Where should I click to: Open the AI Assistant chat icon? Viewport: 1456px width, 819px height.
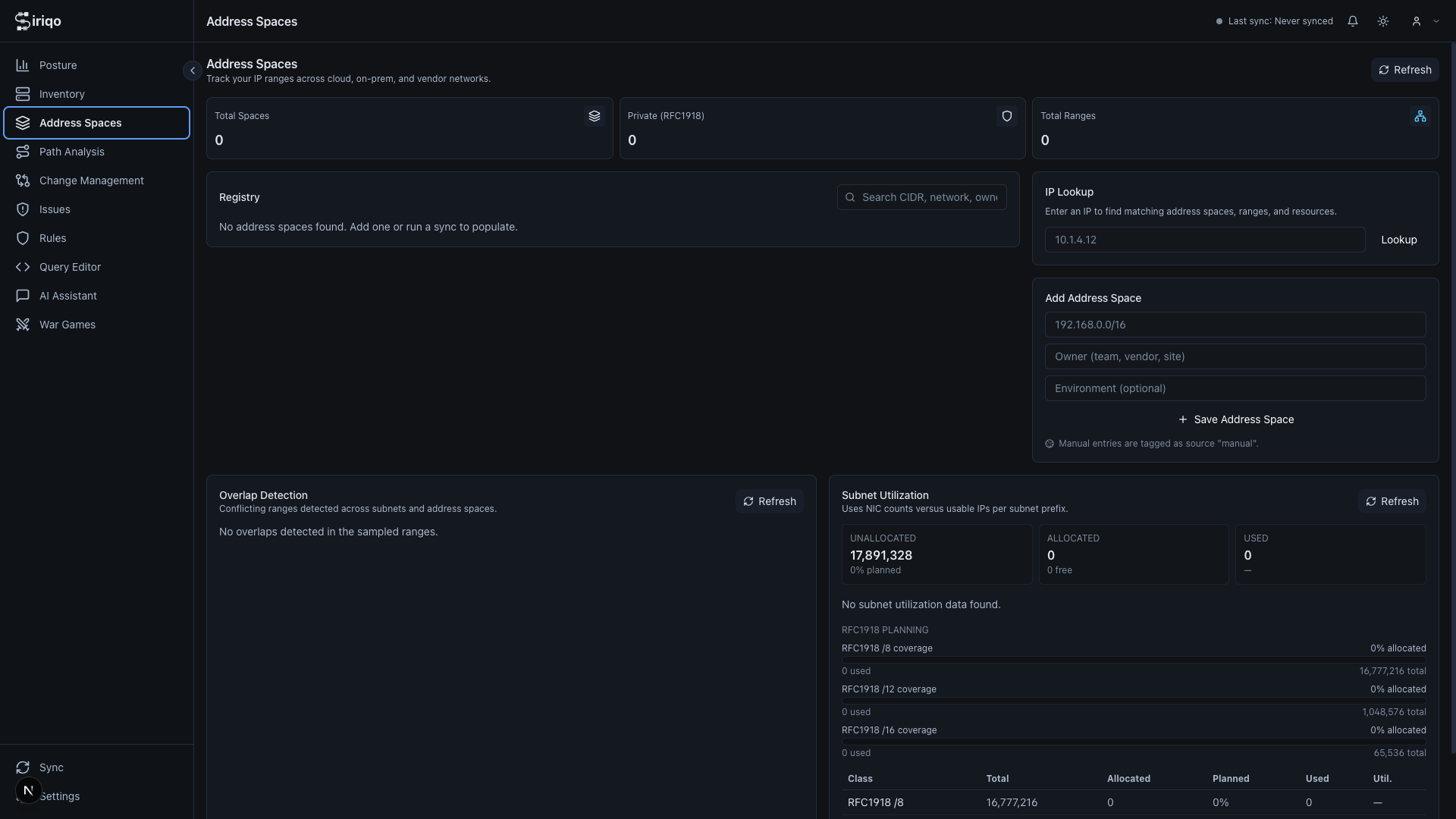click(x=23, y=296)
